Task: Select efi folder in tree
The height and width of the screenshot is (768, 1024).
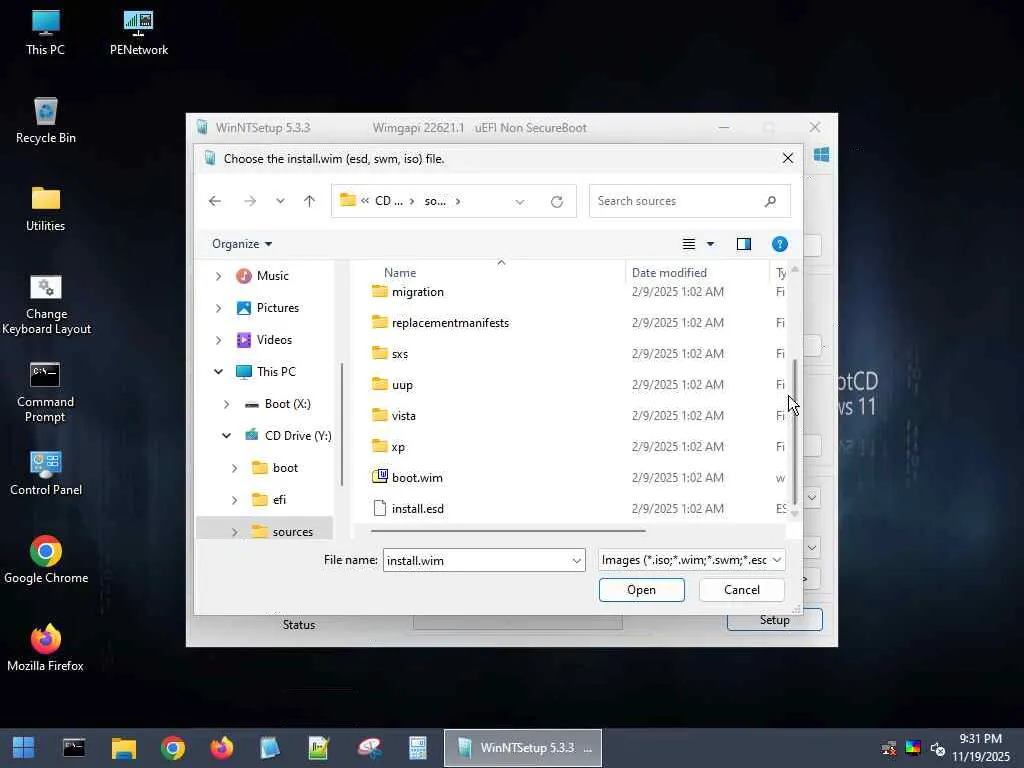Action: pos(279,500)
